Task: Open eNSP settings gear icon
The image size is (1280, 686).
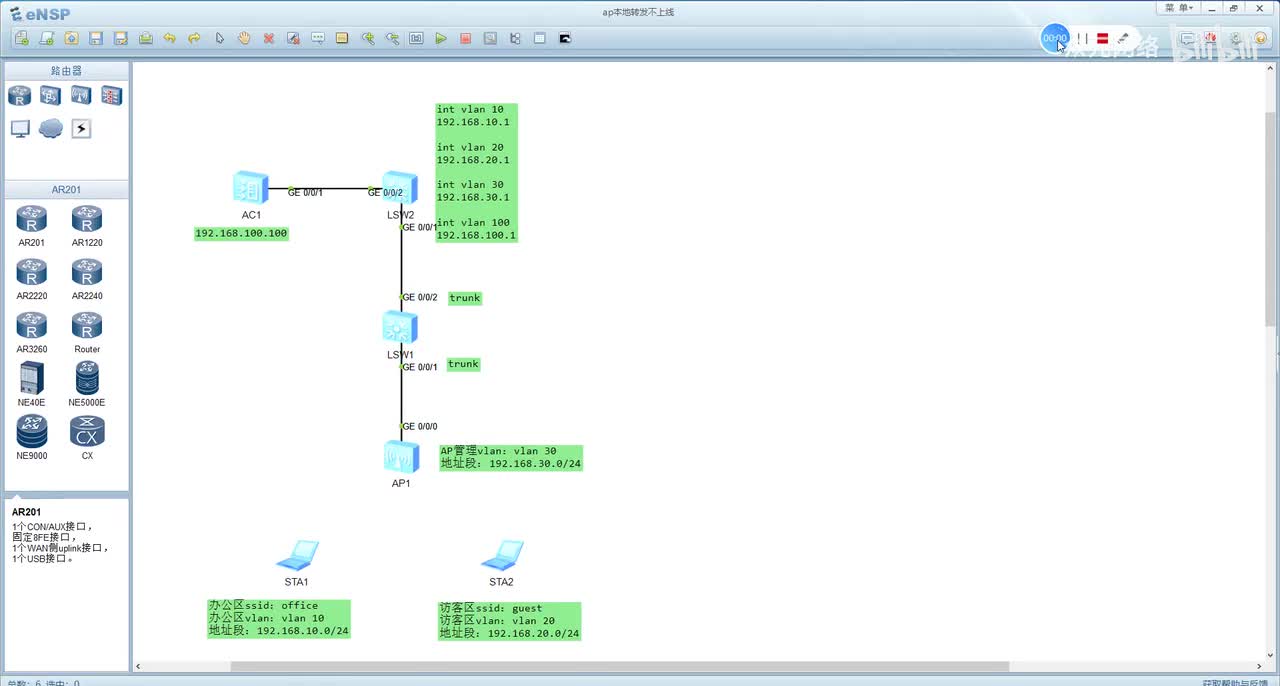Action: pos(1236,38)
